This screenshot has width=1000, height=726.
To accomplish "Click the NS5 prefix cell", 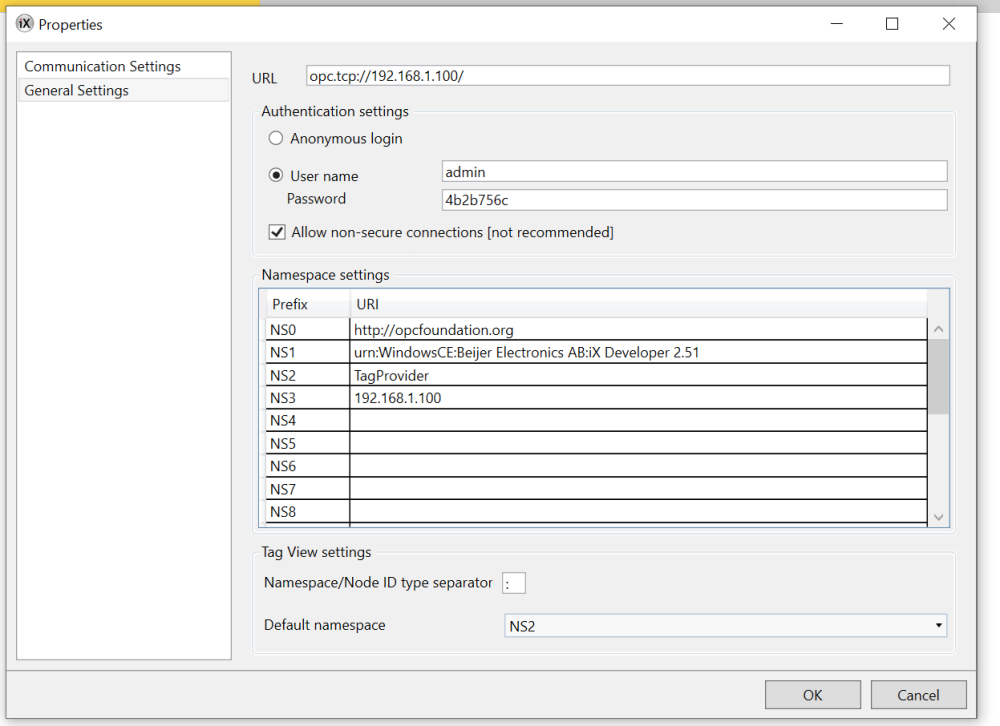I will [x=307, y=443].
